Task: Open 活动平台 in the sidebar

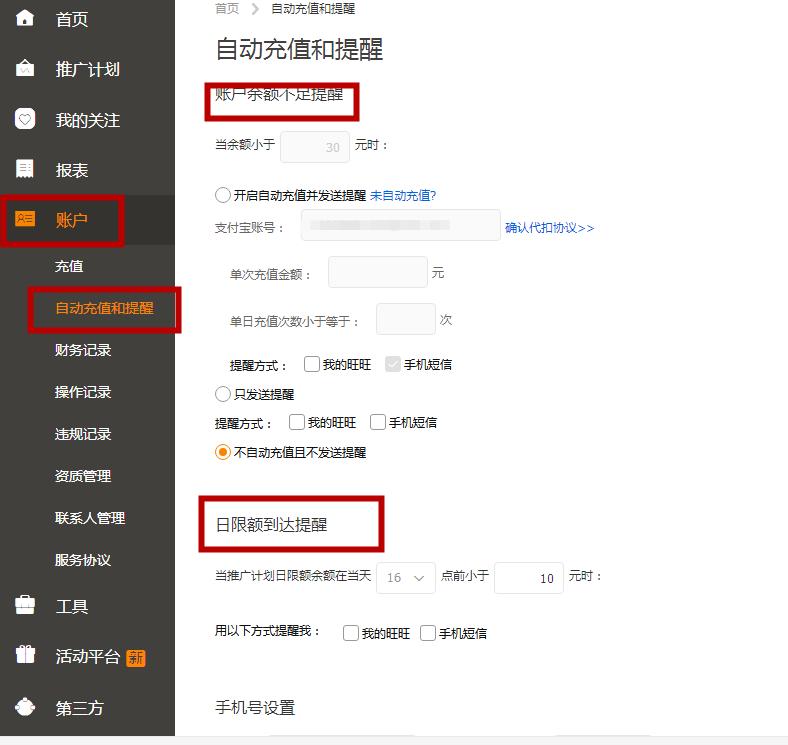Action: click(x=87, y=657)
